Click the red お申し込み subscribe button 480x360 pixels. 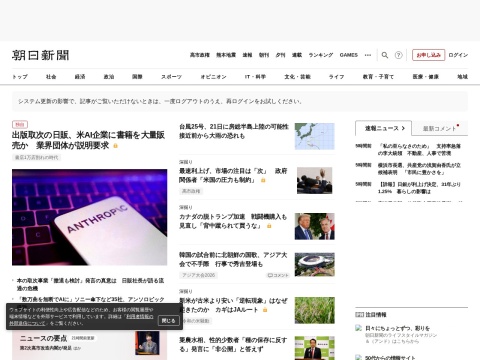[428, 55]
